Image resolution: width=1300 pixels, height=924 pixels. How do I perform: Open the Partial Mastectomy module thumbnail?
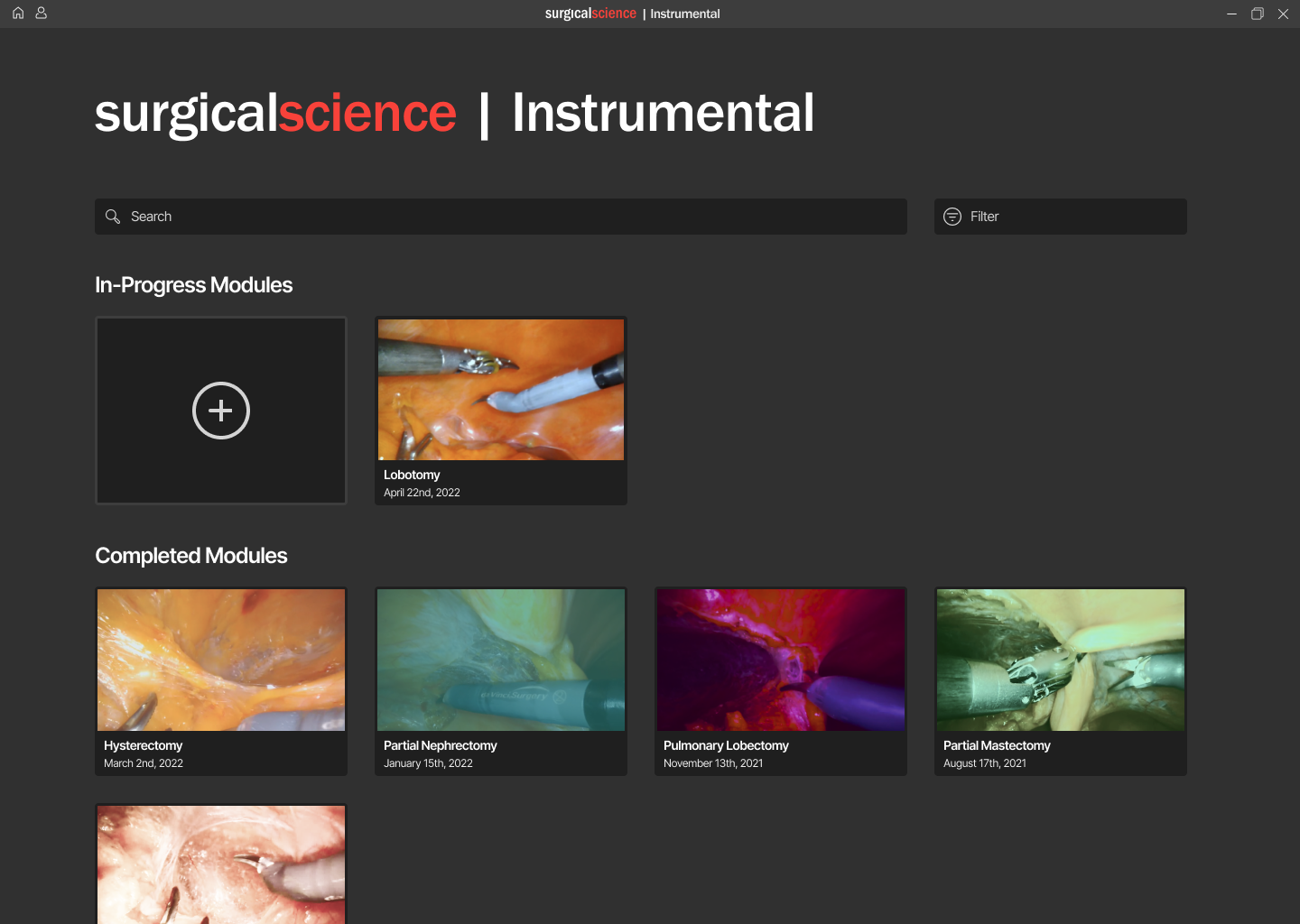coord(1061,661)
